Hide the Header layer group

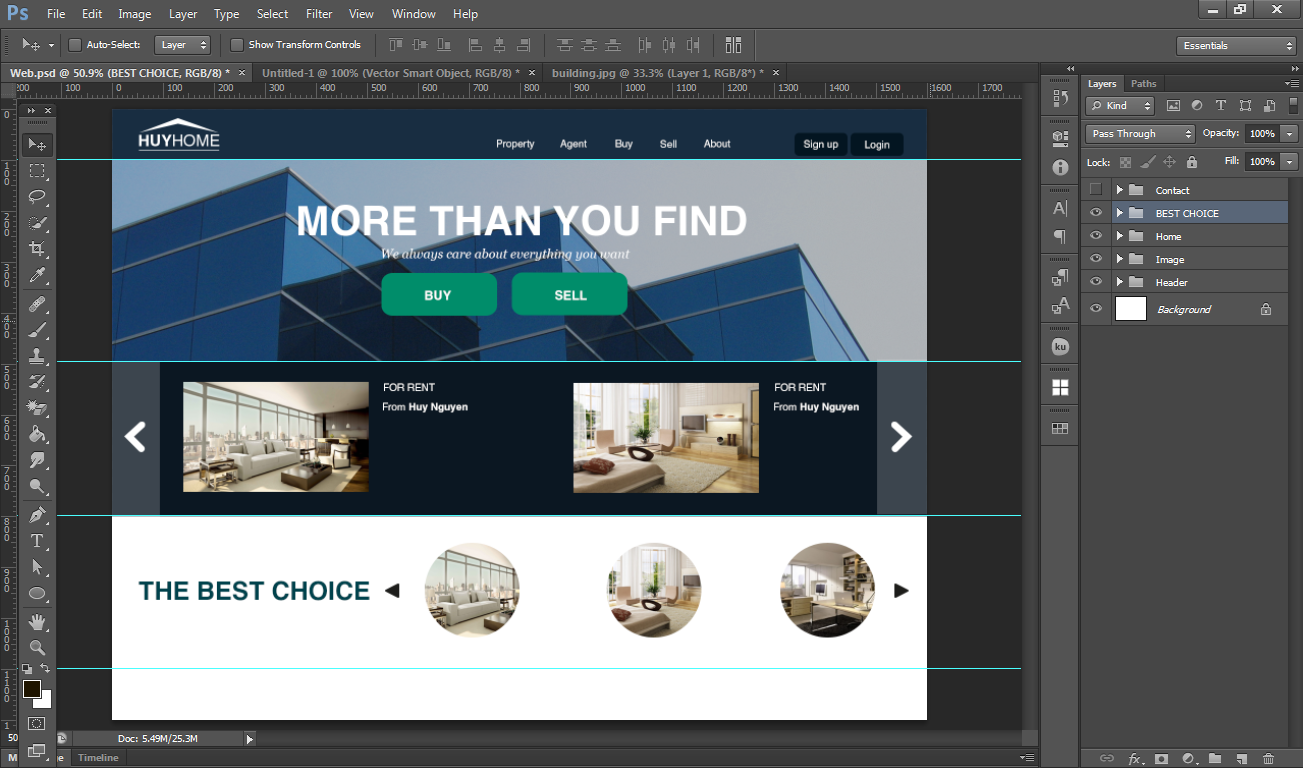[x=1096, y=282]
